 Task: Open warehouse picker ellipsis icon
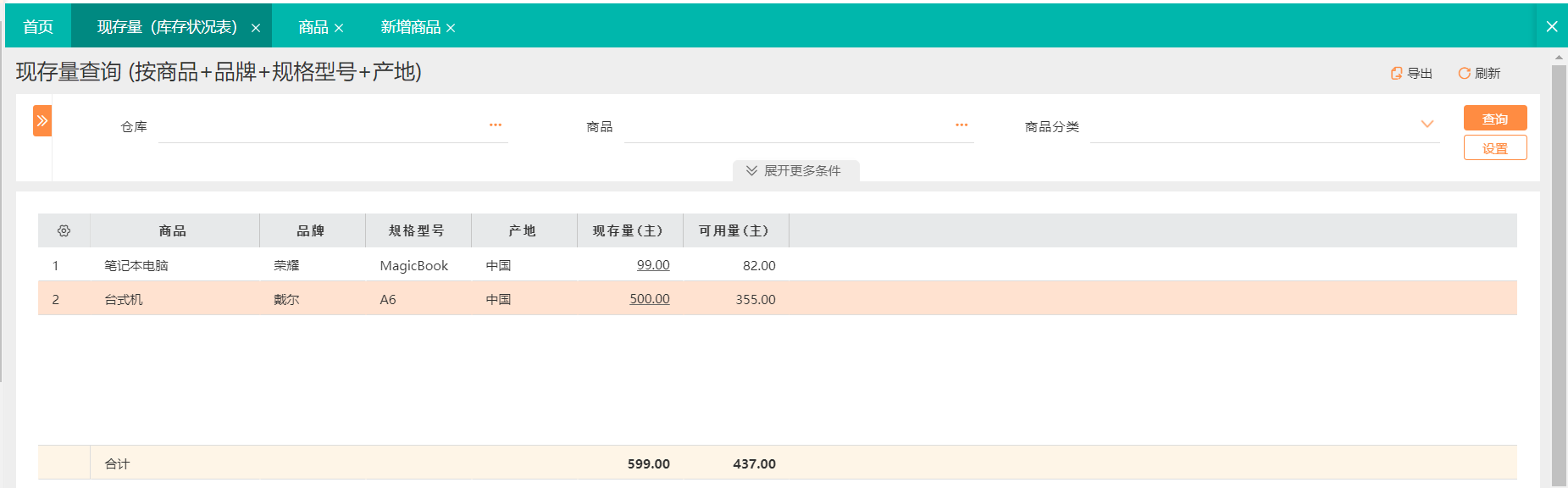click(x=496, y=125)
